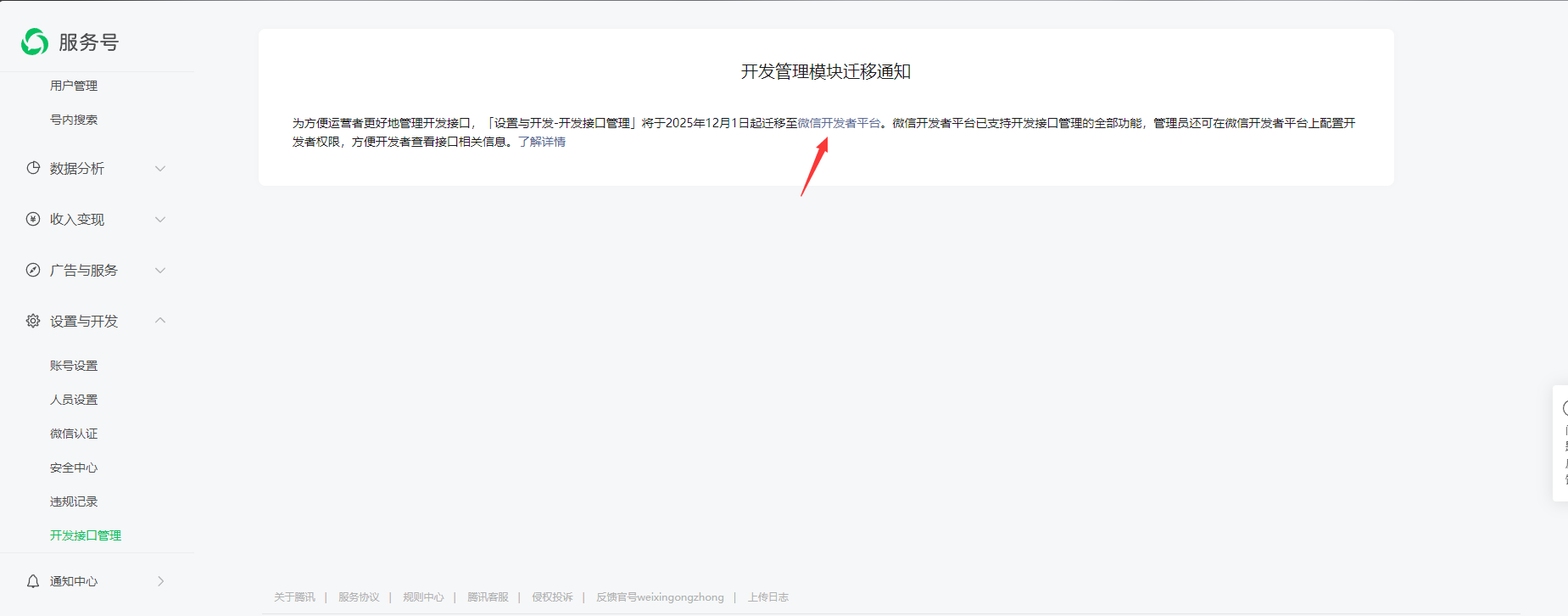Expand the 数据分析 chevron
Viewport: 1568px width, 616px height.
[160, 168]
